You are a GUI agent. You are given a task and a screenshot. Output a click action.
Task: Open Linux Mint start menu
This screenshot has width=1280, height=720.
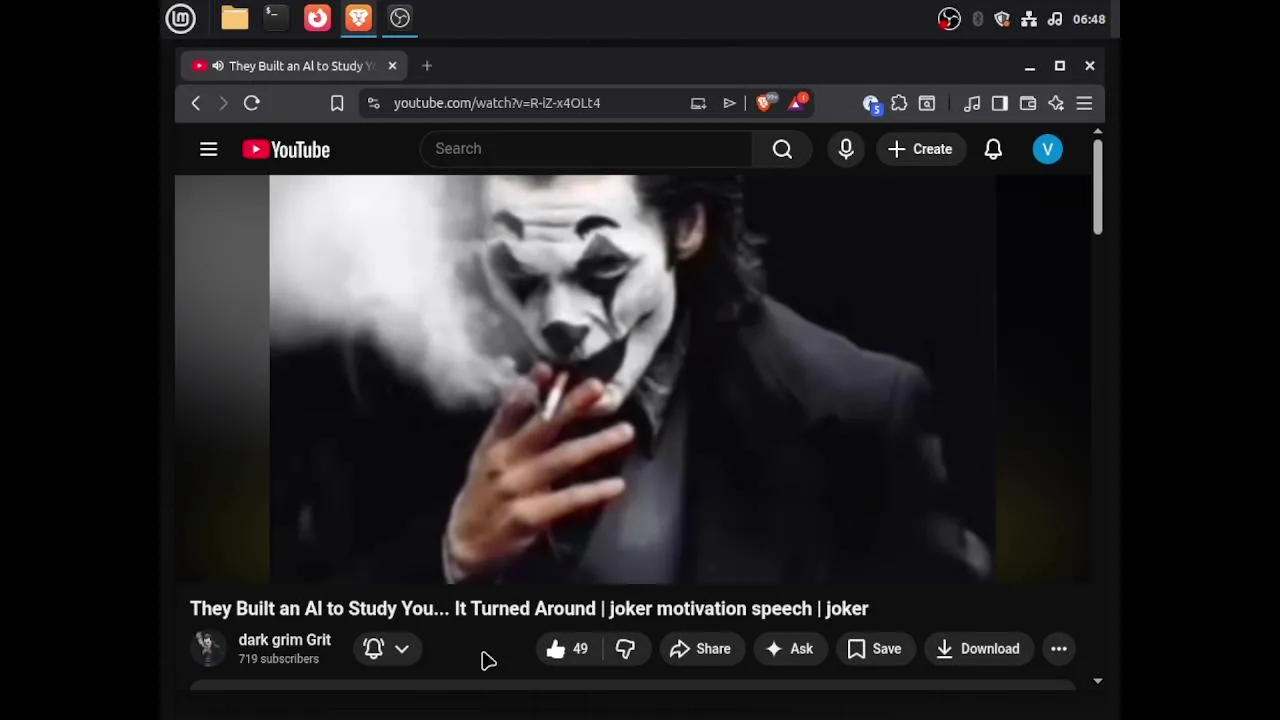(180, 18)
